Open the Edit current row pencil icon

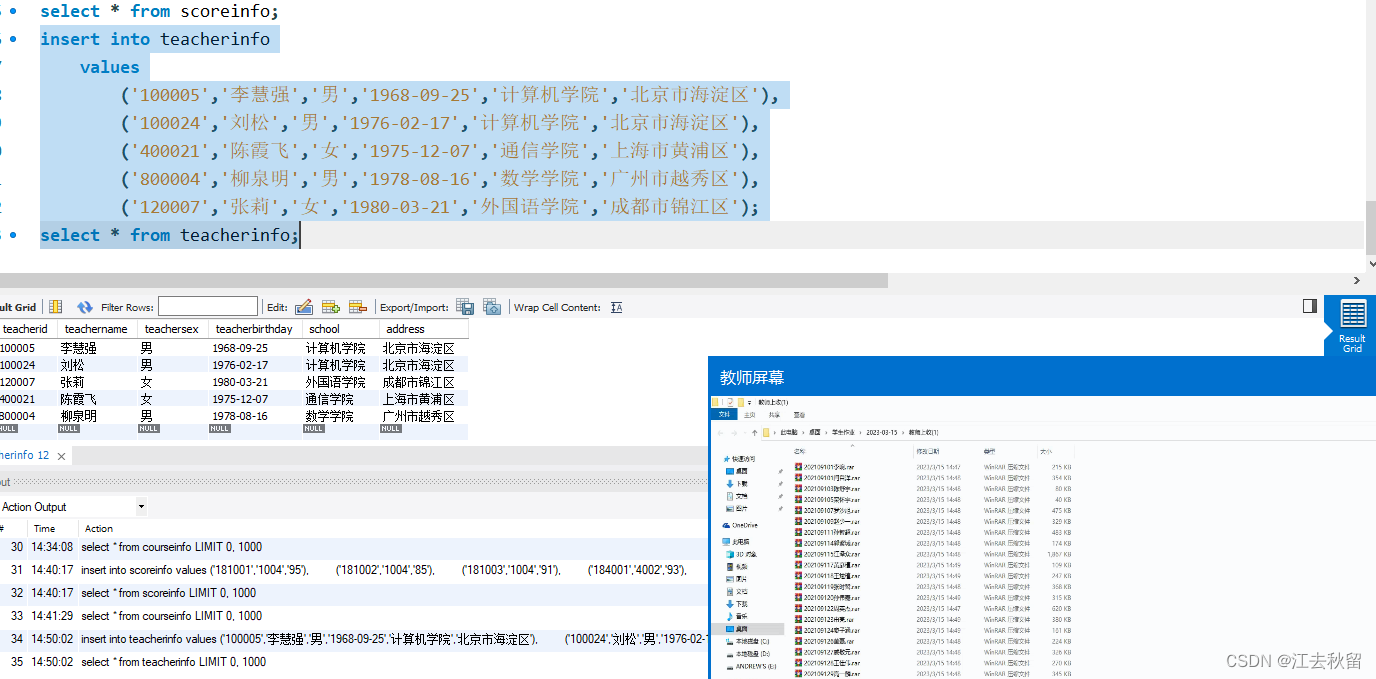(x=303, y=307)
